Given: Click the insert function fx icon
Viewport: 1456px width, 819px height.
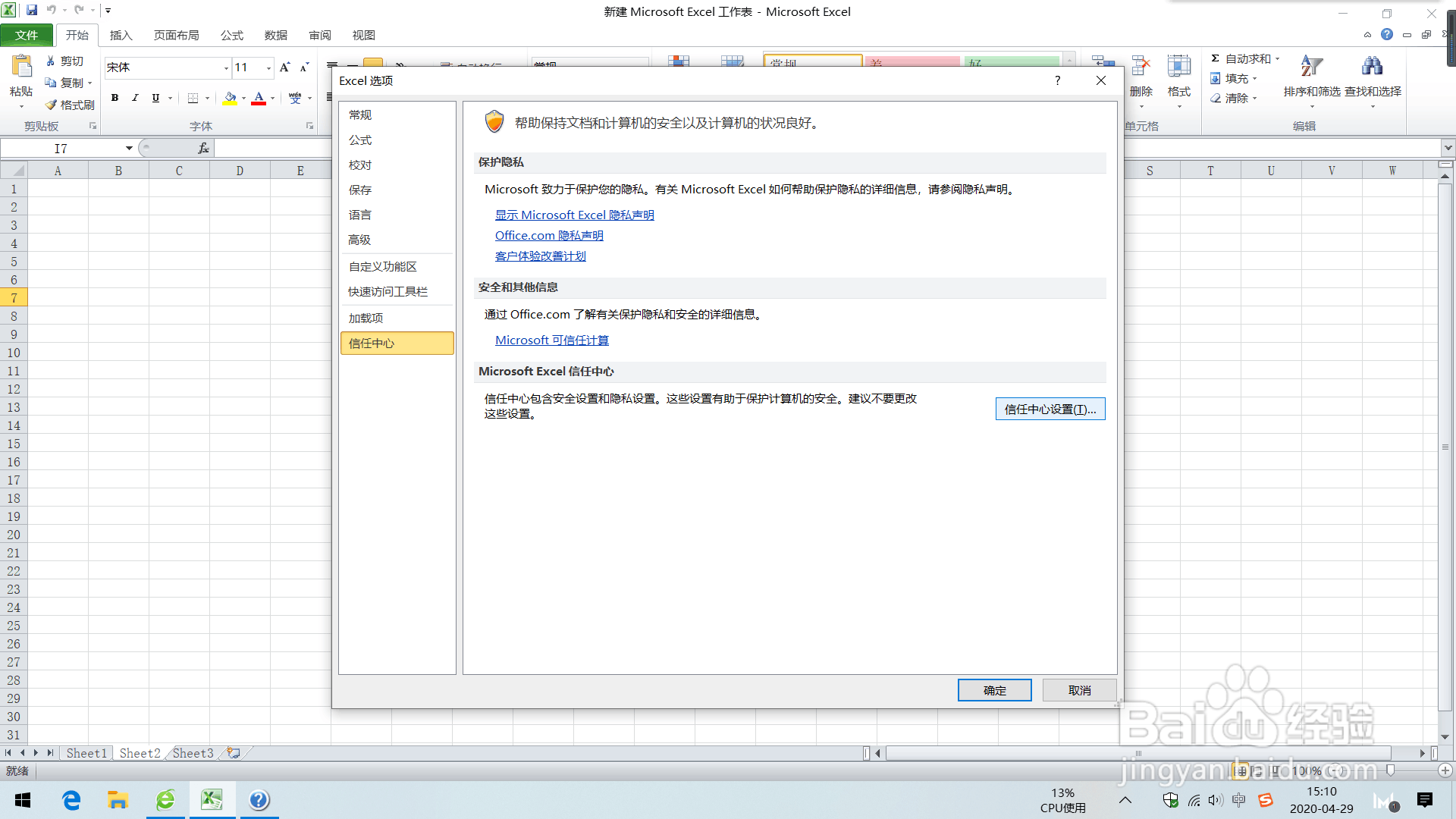Looking at the screenshot, I should tap(203, 149).
